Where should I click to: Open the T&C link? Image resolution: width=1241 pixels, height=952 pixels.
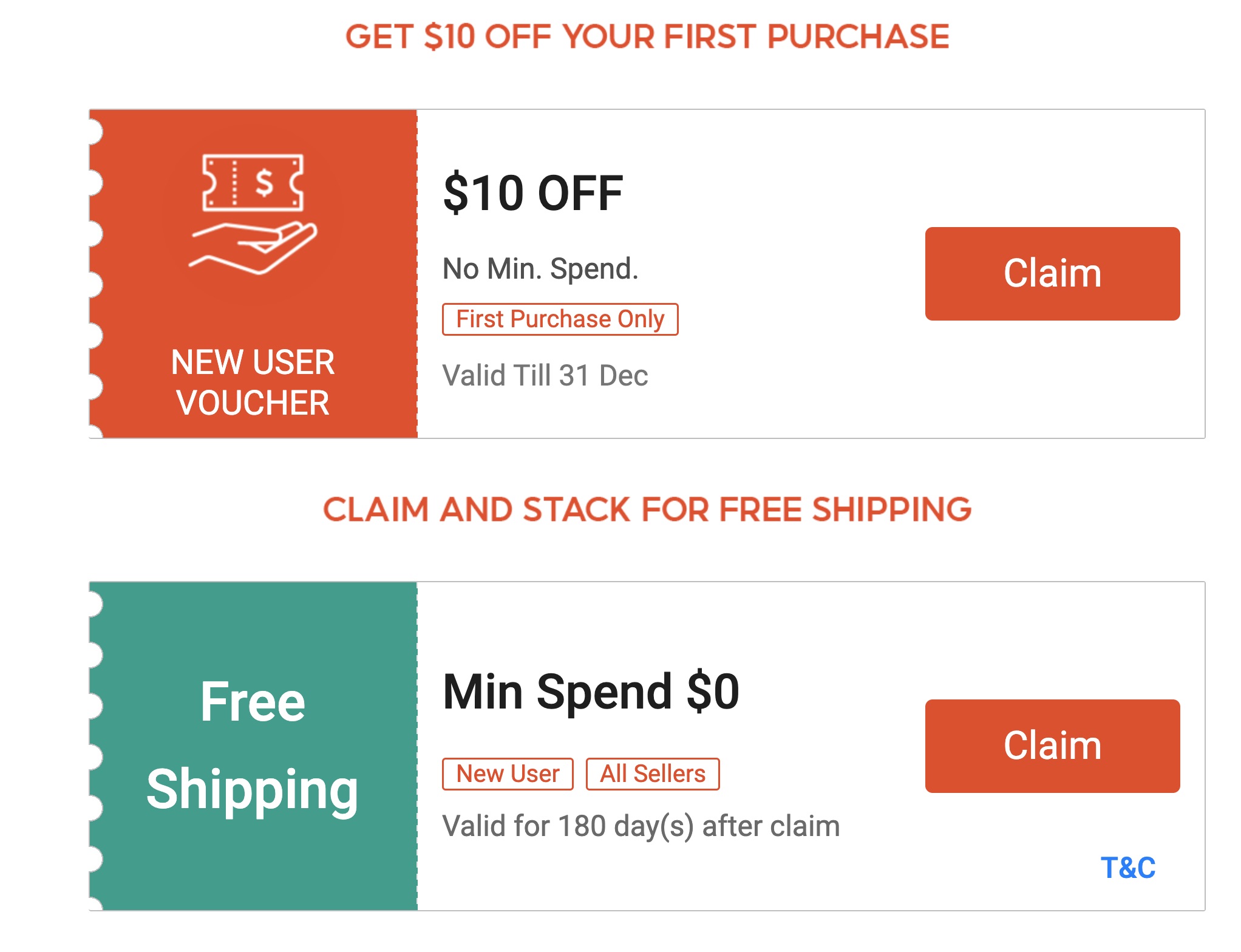(1127, 868)
